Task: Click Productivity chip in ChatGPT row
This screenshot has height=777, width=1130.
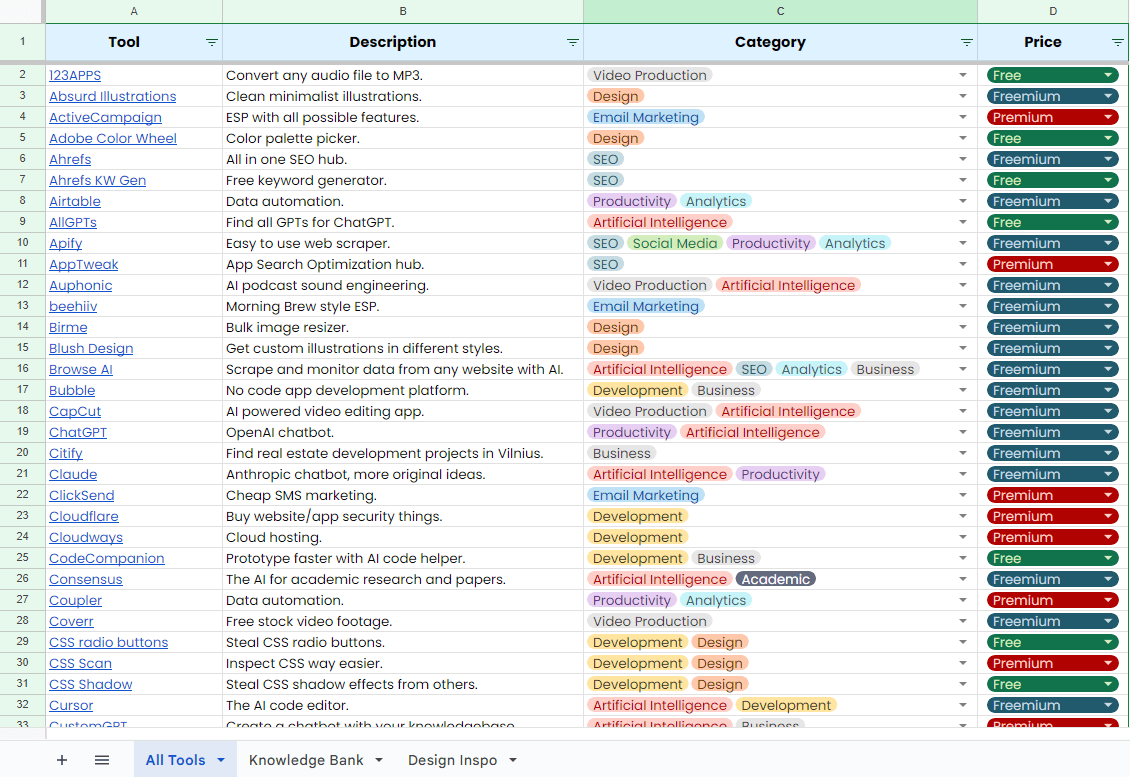Action: coord(631,432)
